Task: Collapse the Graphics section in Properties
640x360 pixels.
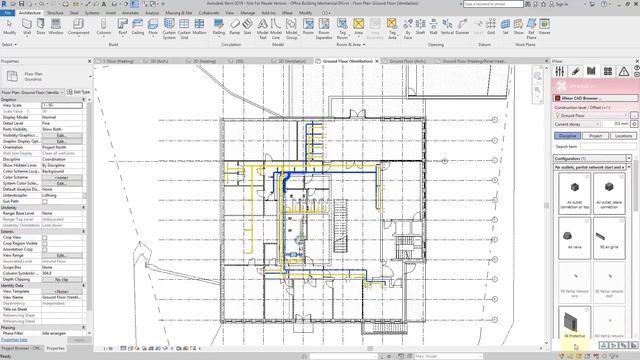Action: point(83,99)
